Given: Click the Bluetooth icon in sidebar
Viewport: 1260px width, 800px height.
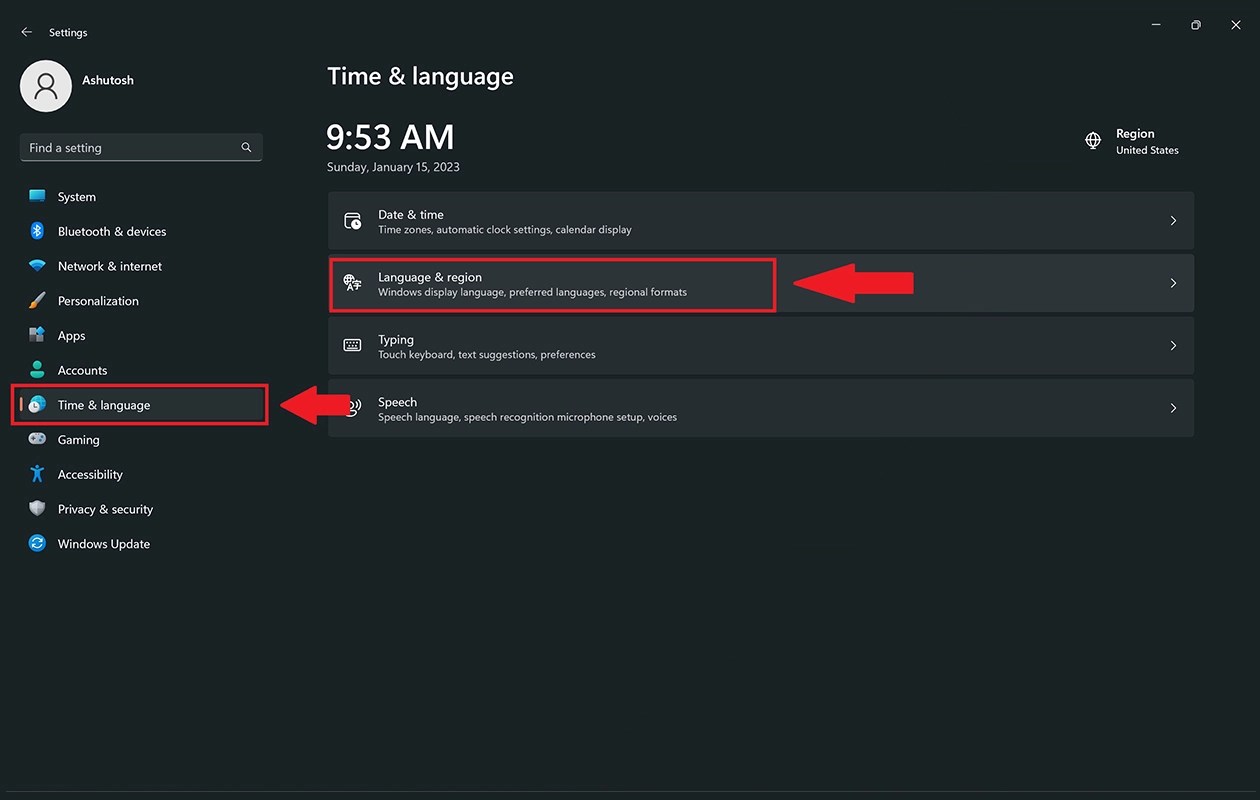Looking at the screenshot, I should [37, 231].
